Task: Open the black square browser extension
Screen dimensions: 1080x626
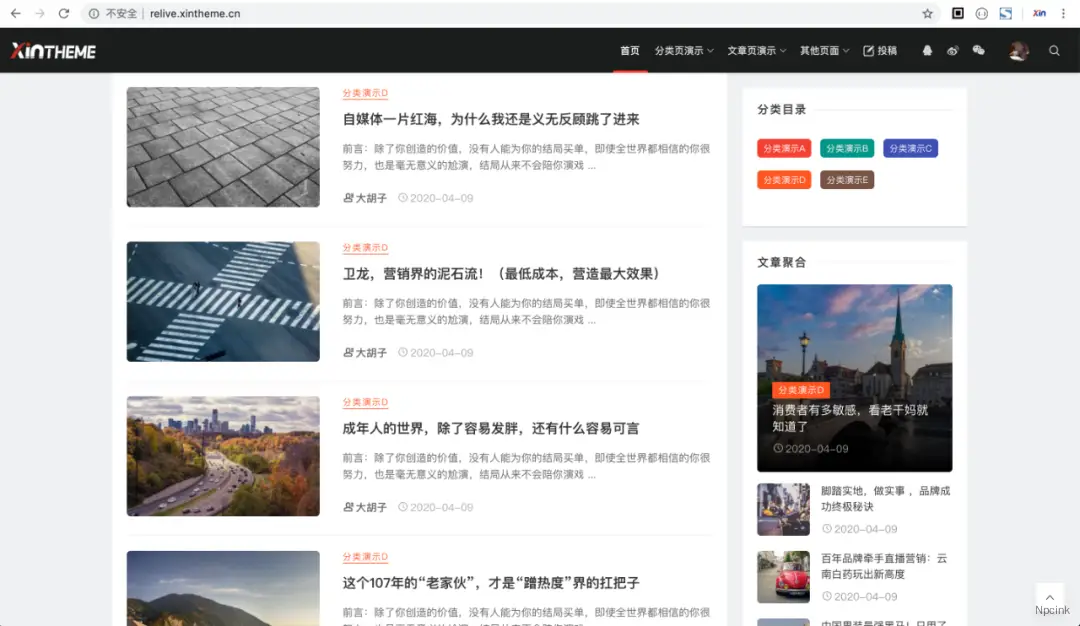Action: [x=957, y=13]
